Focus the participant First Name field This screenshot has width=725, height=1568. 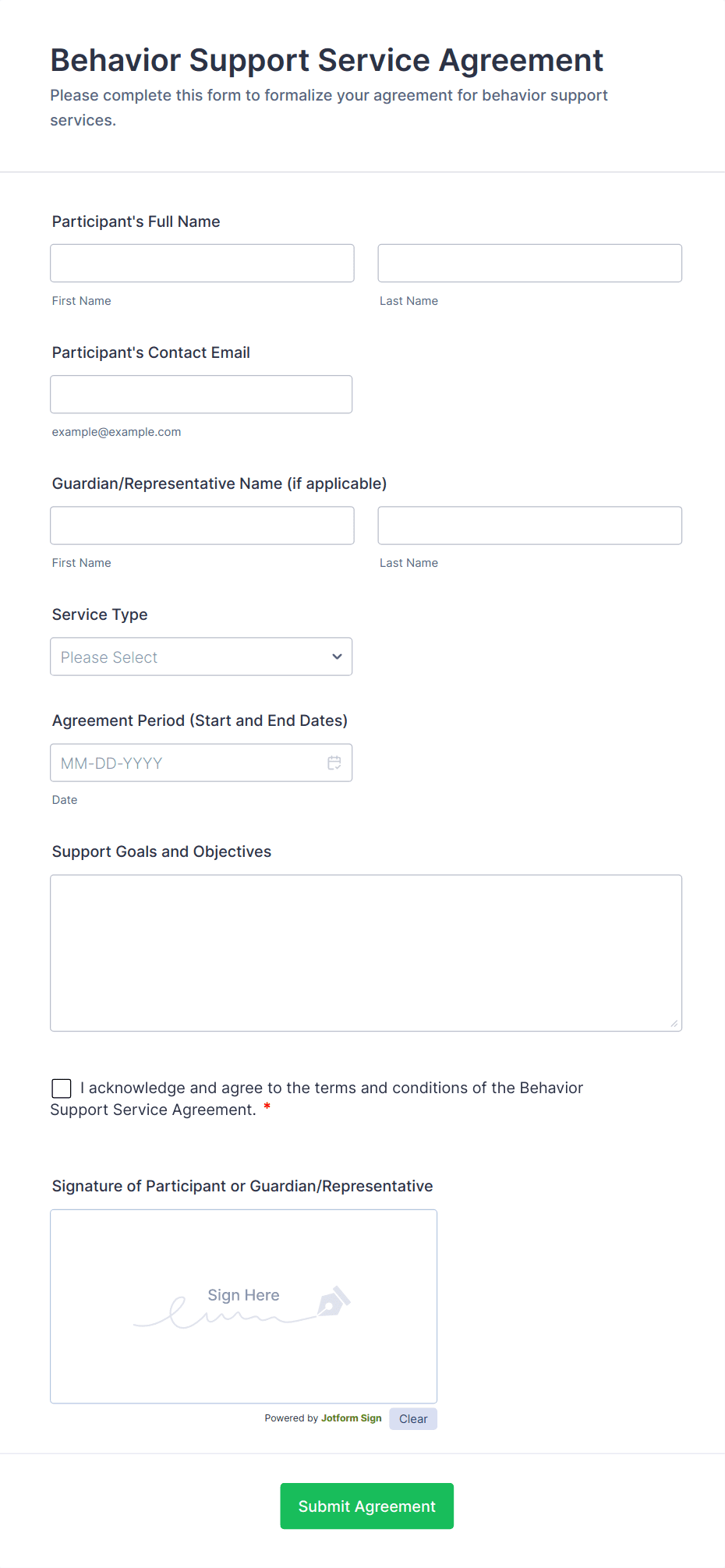pyautogui.click(x=203, y=263)
